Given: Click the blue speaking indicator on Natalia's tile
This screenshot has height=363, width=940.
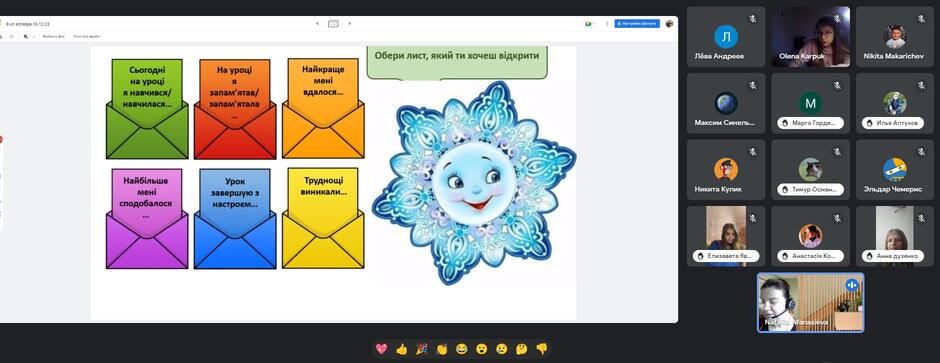Looking at the screenshot, I should (852, 285).
